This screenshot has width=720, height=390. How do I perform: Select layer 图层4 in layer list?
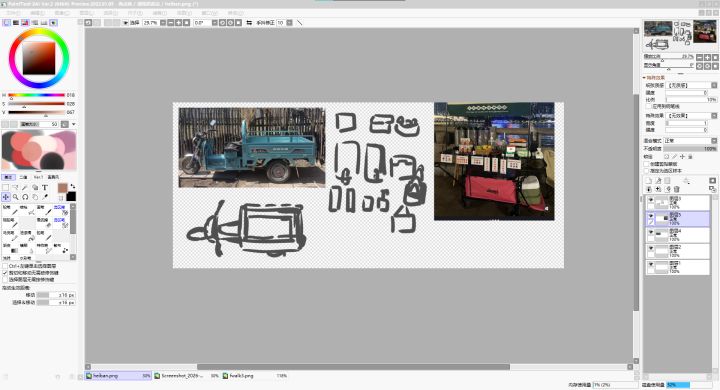(678, 235)
